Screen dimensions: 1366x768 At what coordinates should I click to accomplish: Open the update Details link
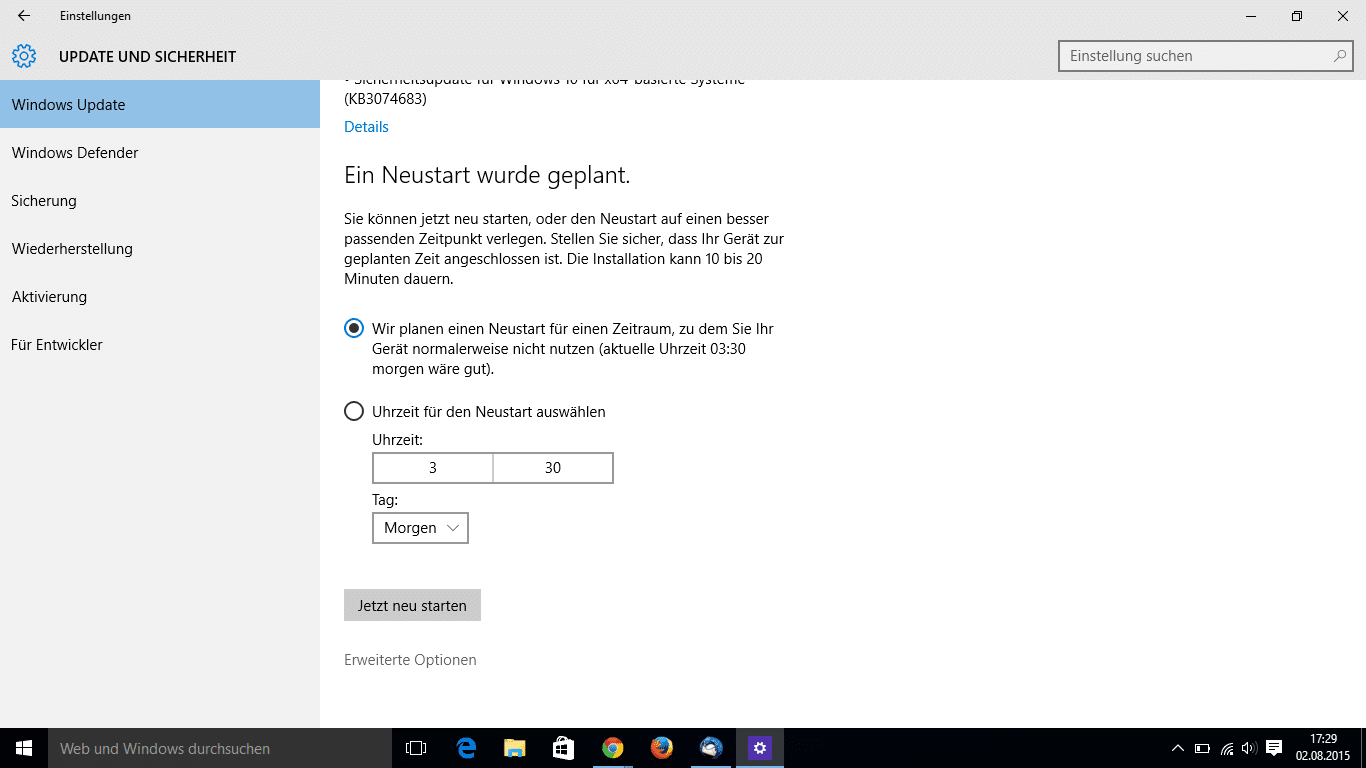pyautogui.click(x=366, y=127)
